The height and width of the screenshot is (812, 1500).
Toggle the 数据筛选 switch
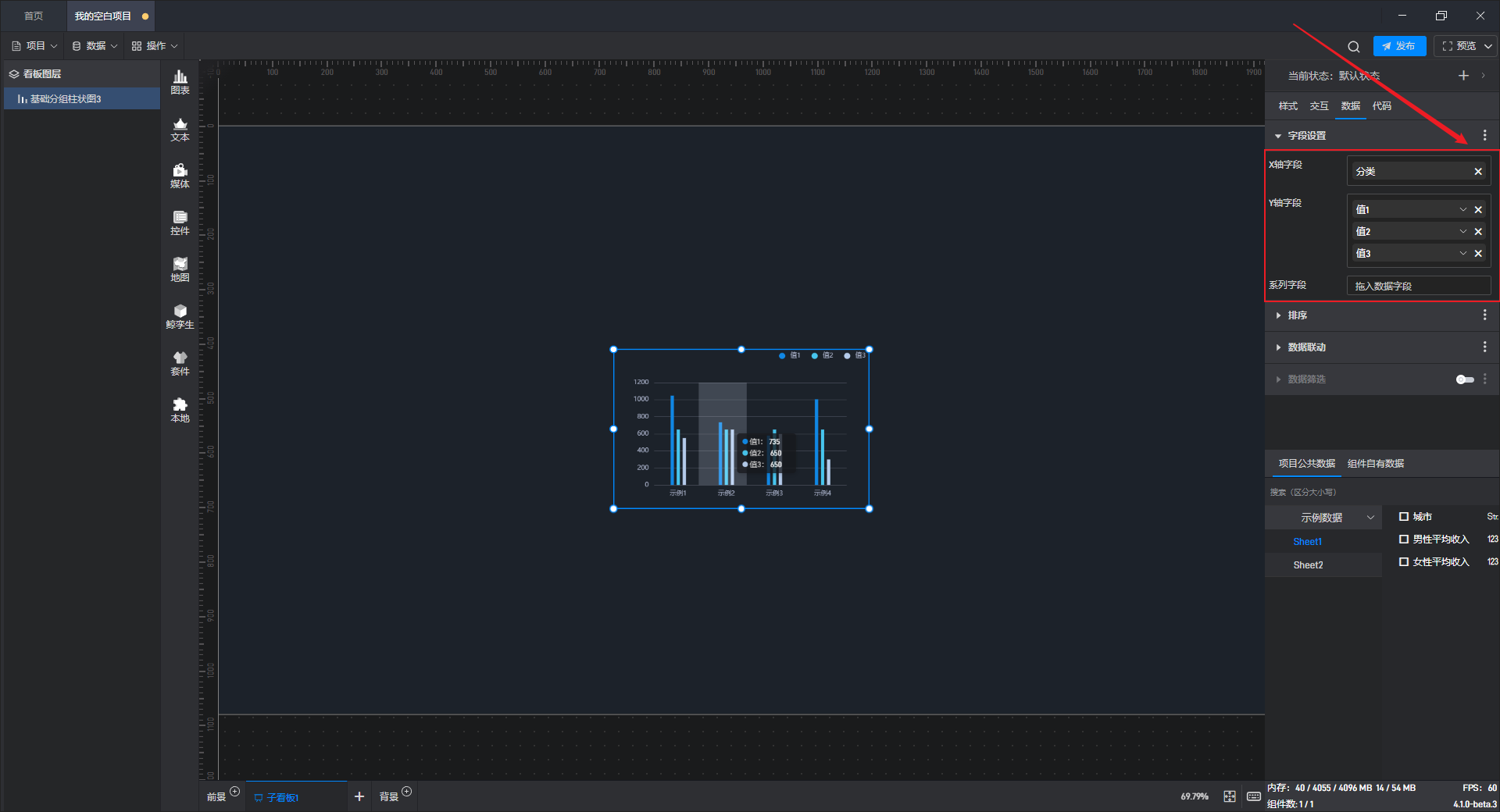point(1465,379)
